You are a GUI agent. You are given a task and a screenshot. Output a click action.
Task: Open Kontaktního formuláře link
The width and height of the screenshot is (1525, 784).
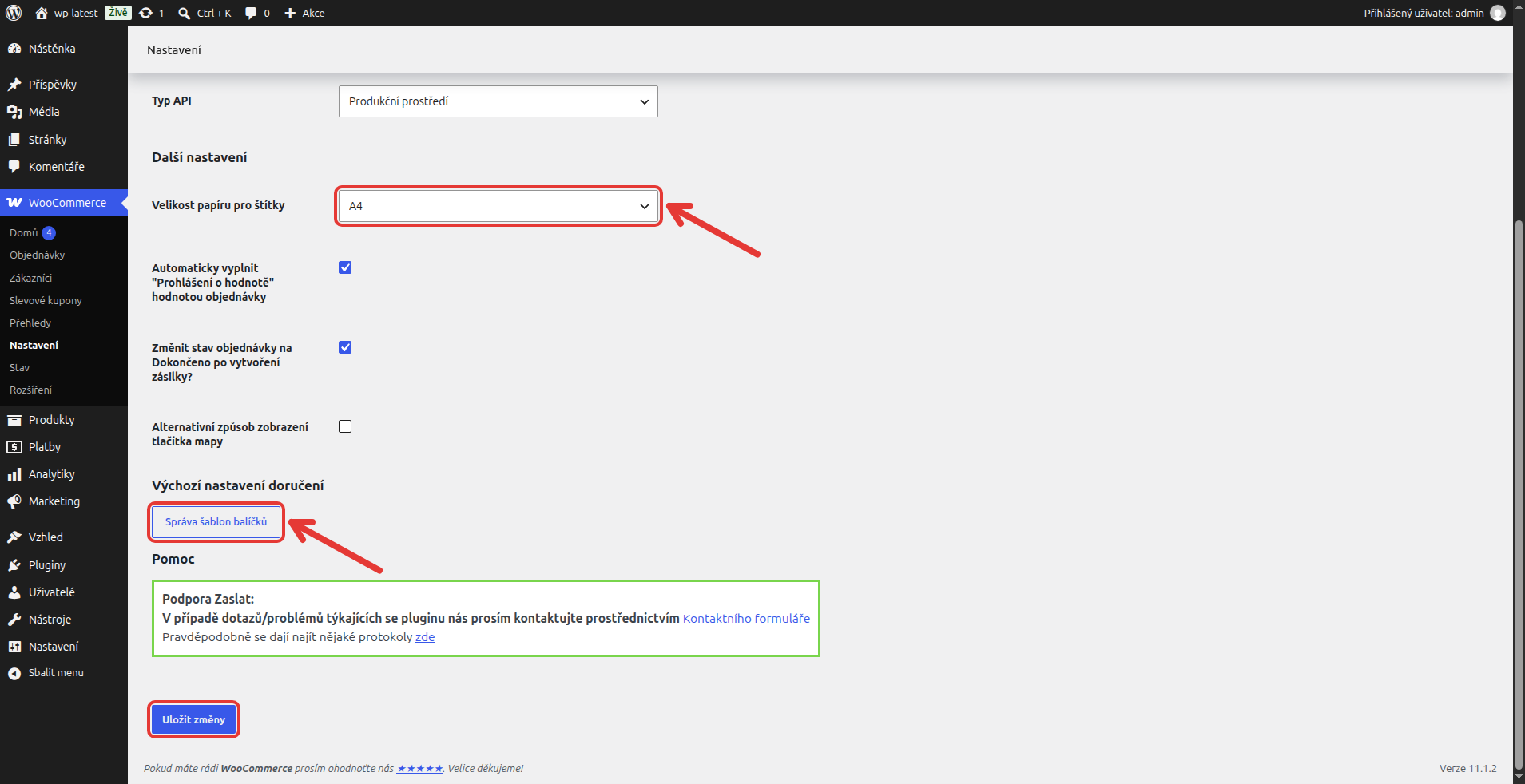[x=746, y=619]
